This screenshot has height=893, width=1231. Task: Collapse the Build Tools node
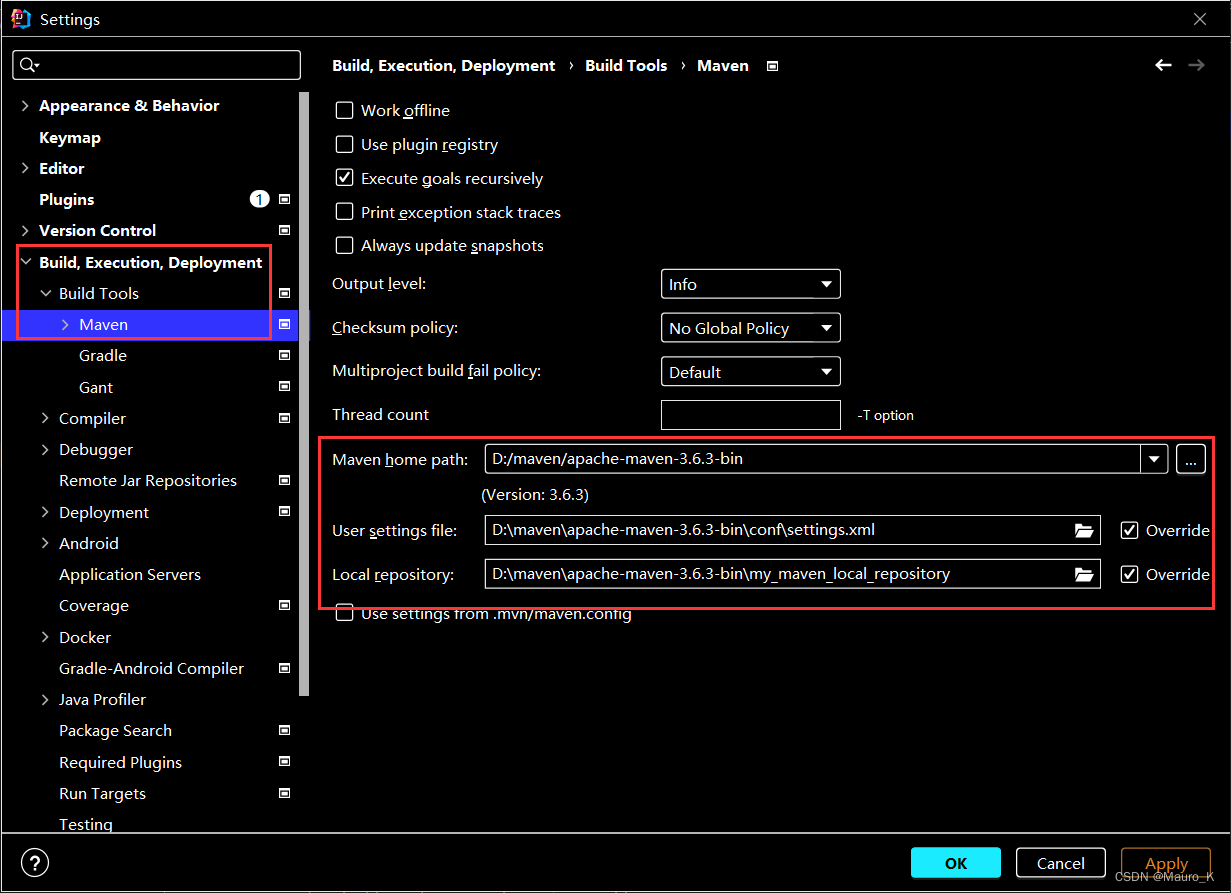(45, 294)
